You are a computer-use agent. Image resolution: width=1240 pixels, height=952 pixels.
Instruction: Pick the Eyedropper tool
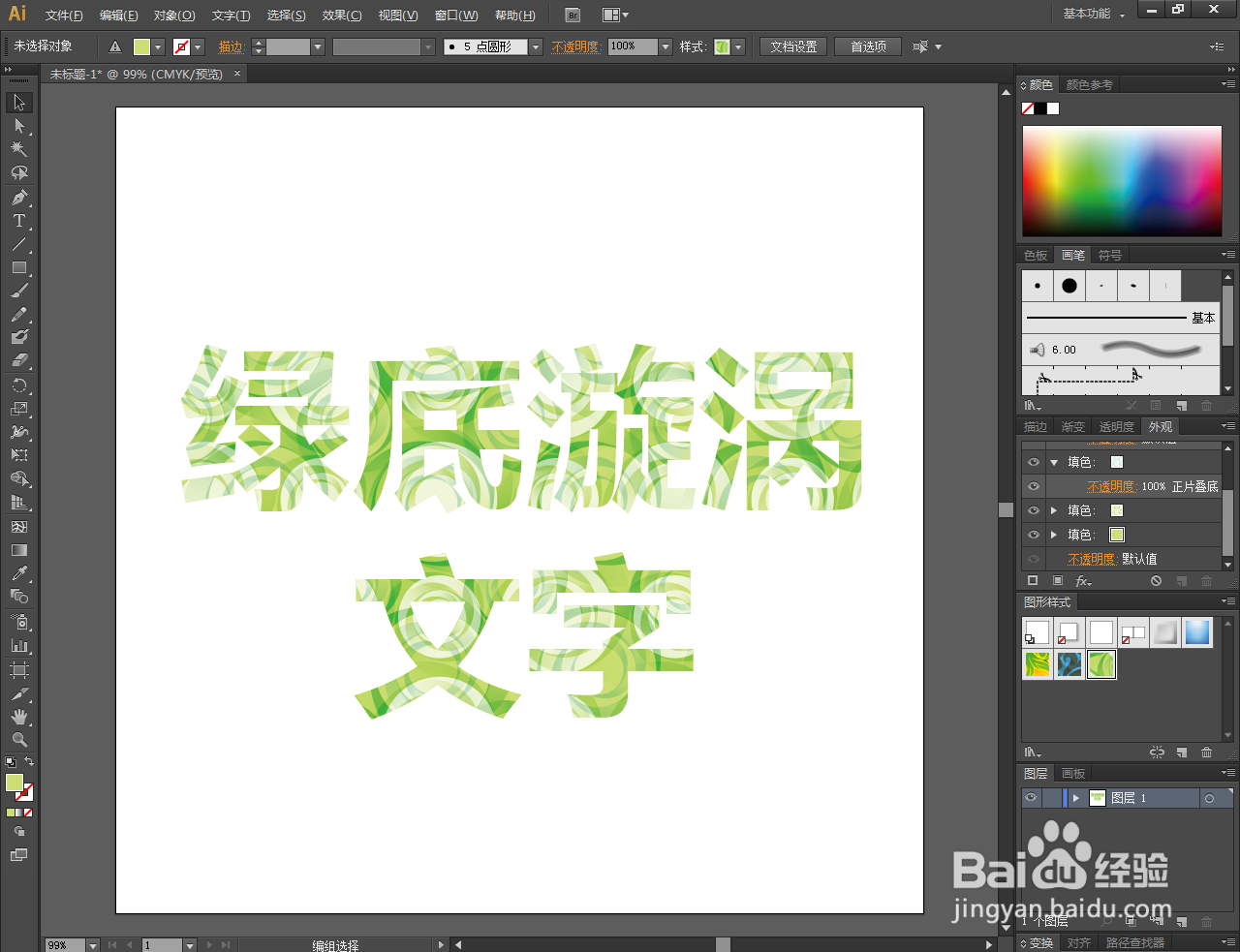click(x=19, y=573)
